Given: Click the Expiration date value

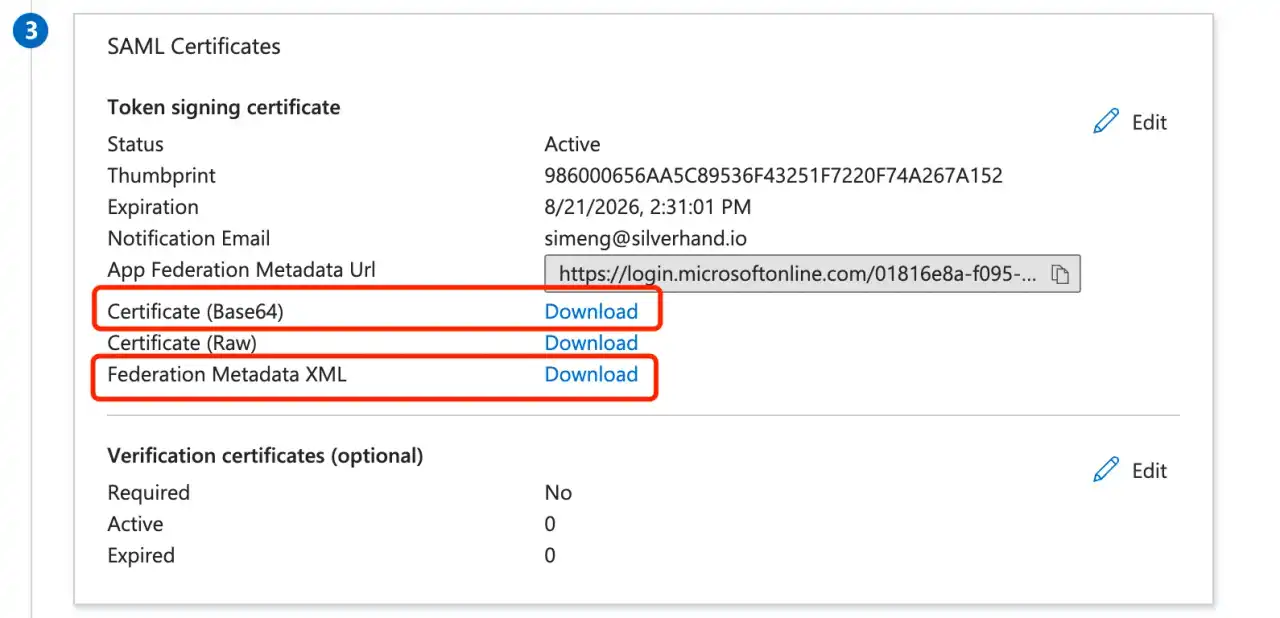Looking at the screenshot, I should (x=646, y=207).
